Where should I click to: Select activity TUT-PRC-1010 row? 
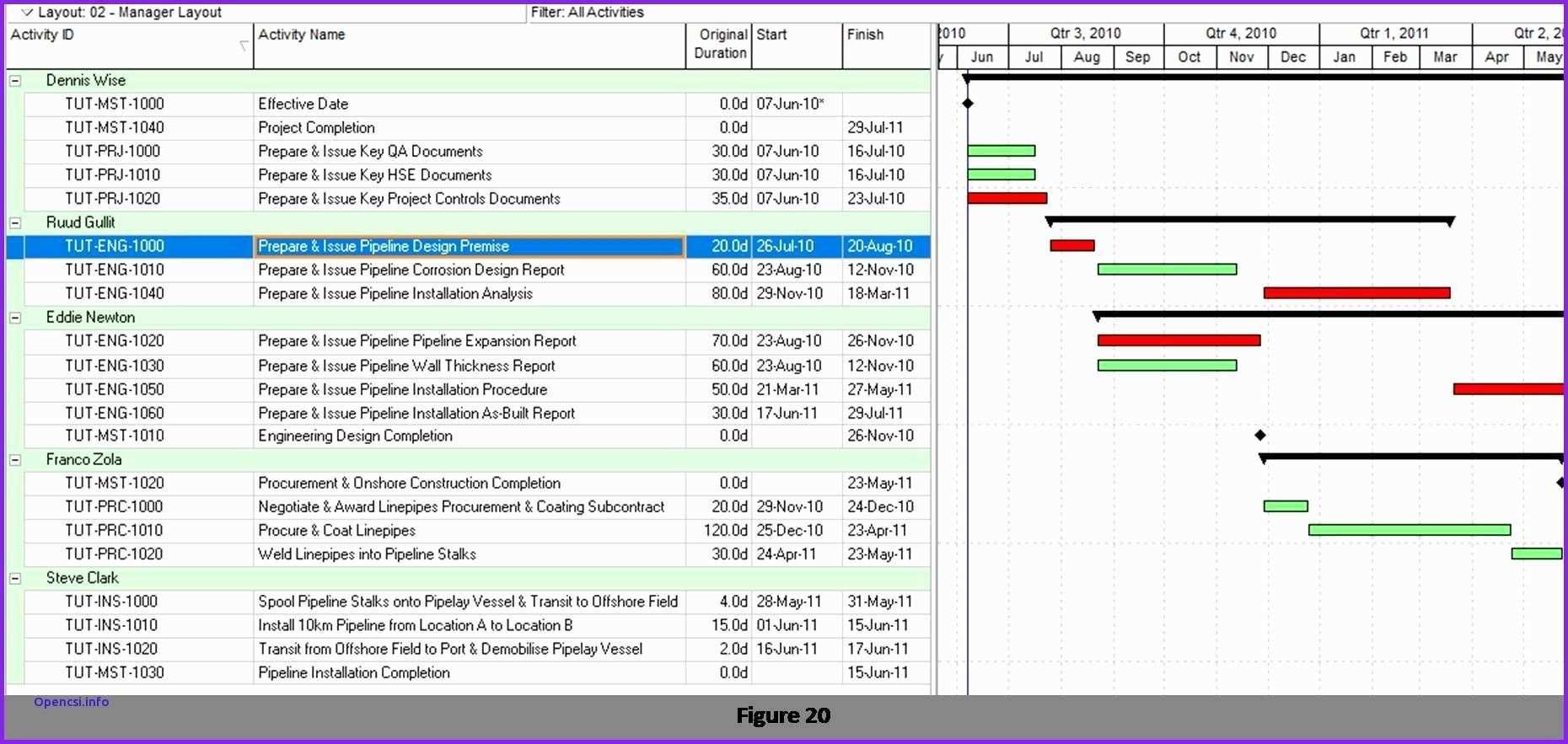[115, 531]
